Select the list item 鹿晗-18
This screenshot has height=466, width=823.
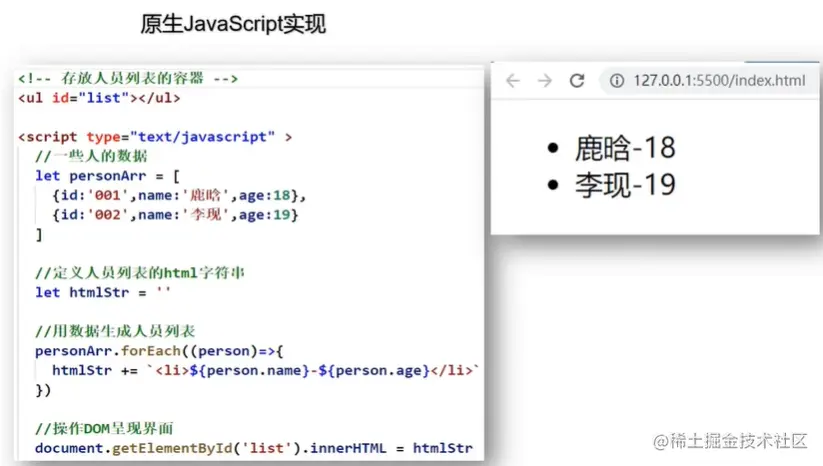[625, 147]
